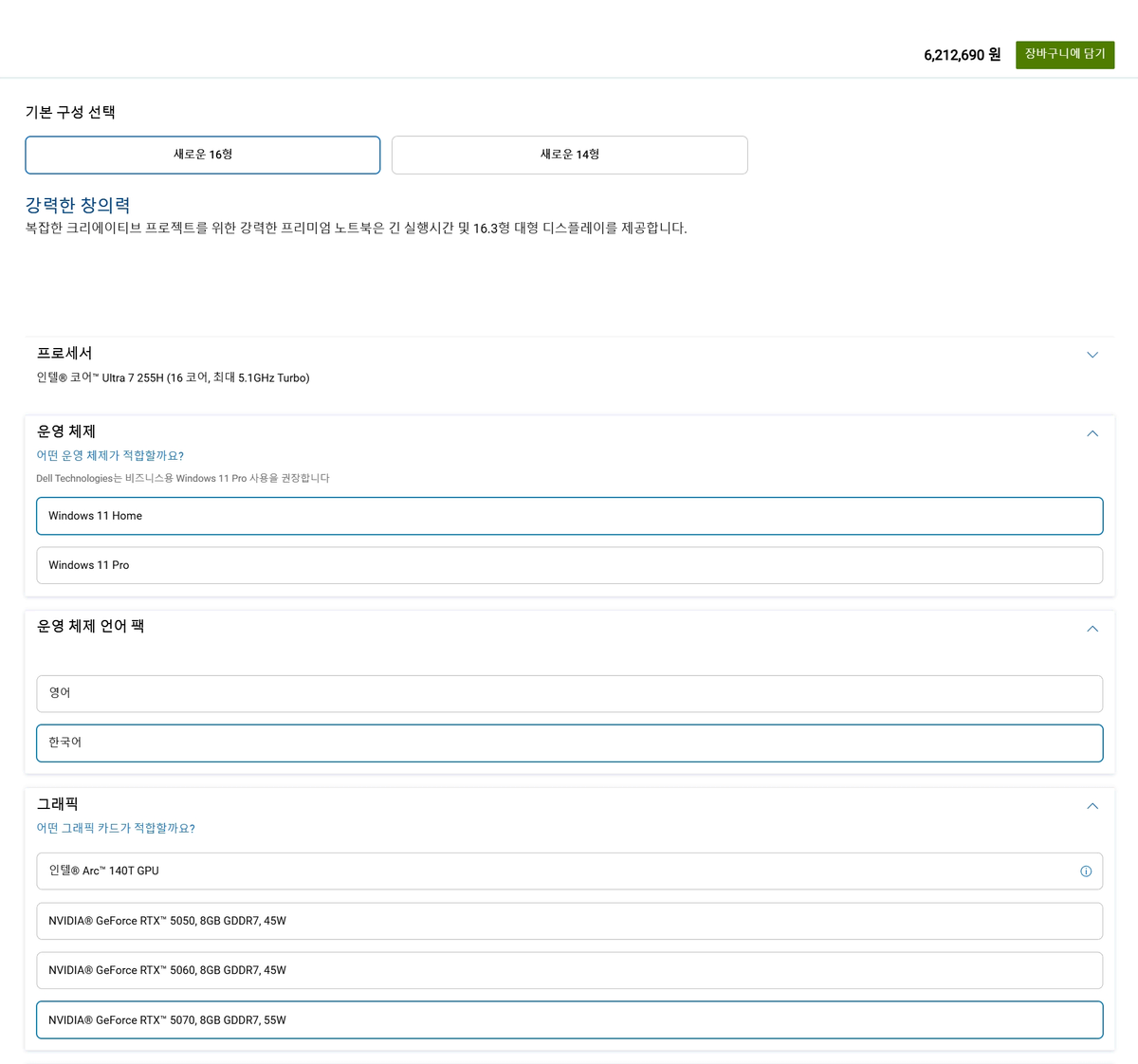
Task: Select GeForce RTX 5050 graphics option
Action: [x=570, y=921]
